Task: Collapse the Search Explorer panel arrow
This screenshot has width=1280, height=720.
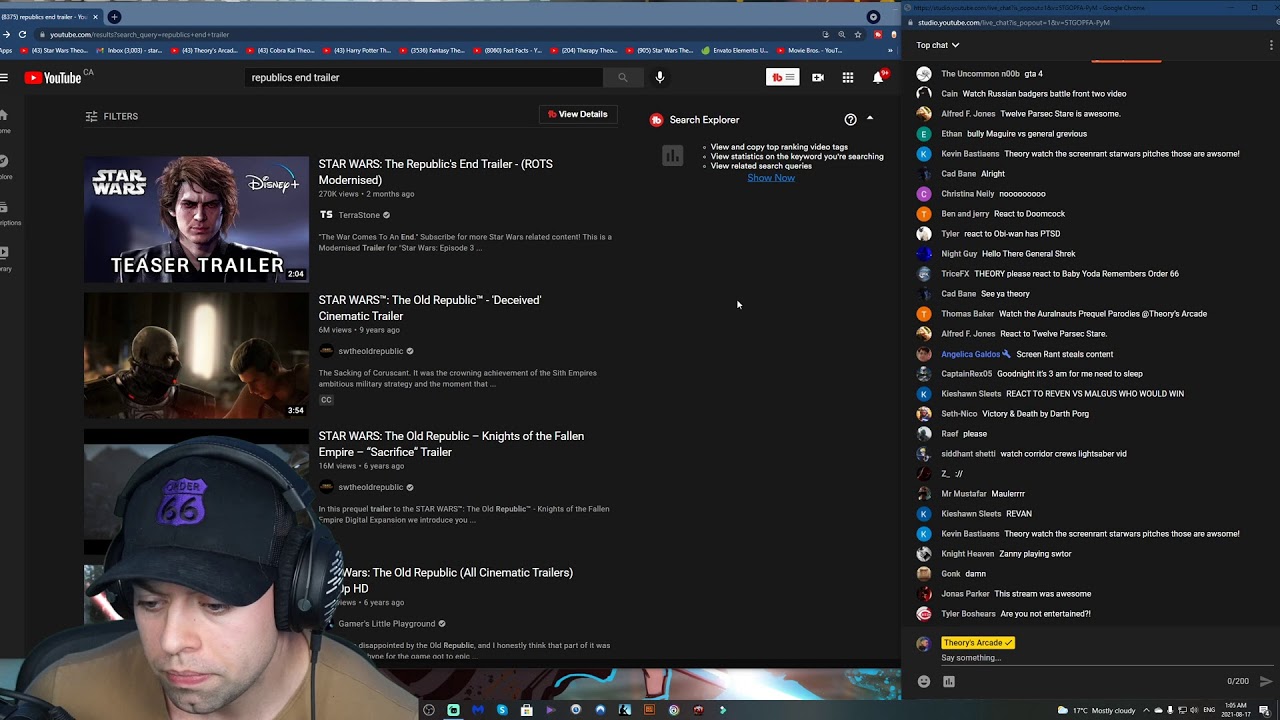Action: coord(870,119)
